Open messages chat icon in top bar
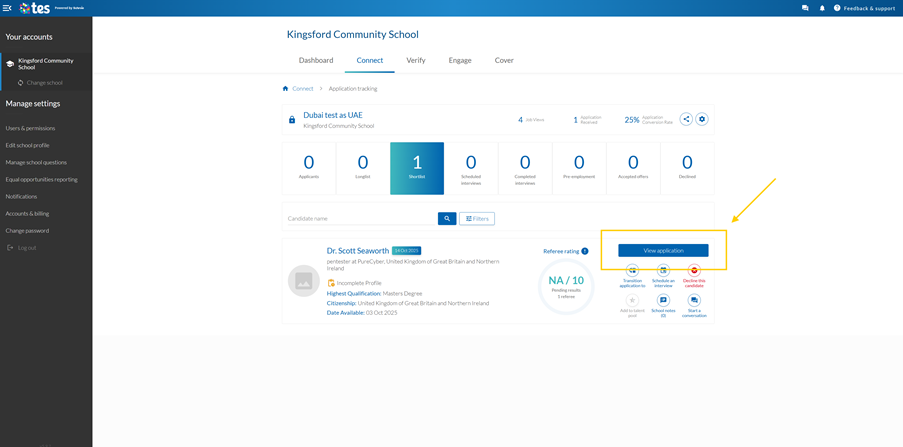This screenshot has height=447, width=903. click(x=805, y=8)
